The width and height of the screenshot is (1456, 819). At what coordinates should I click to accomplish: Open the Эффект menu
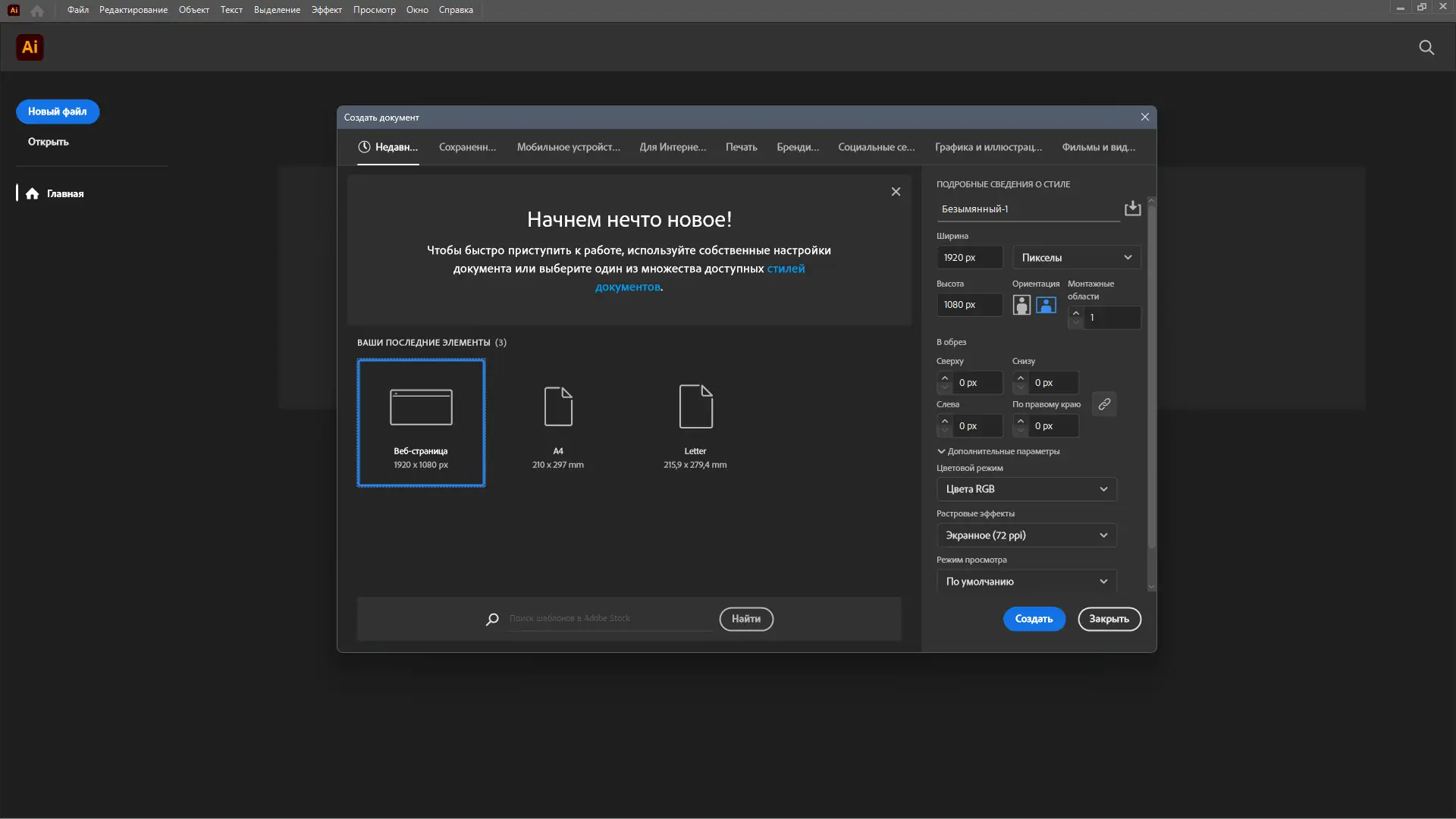pyautogui.click(x=326, y=10)
